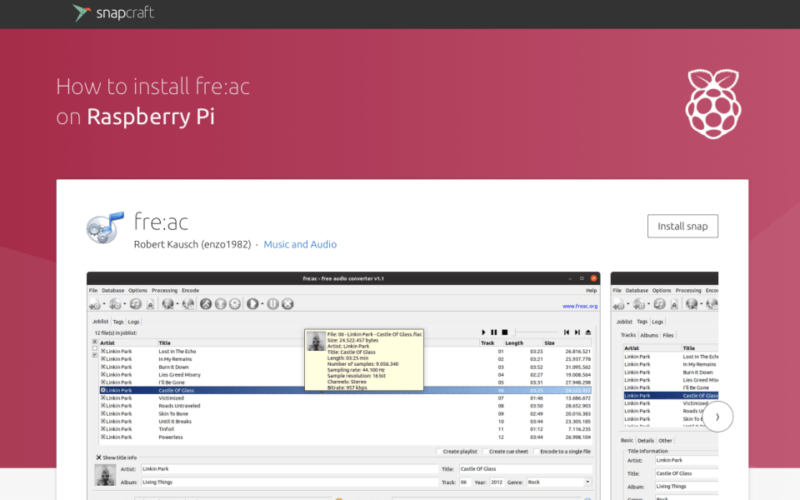Toggle the Show title info checkbox

tap(98, 458)
